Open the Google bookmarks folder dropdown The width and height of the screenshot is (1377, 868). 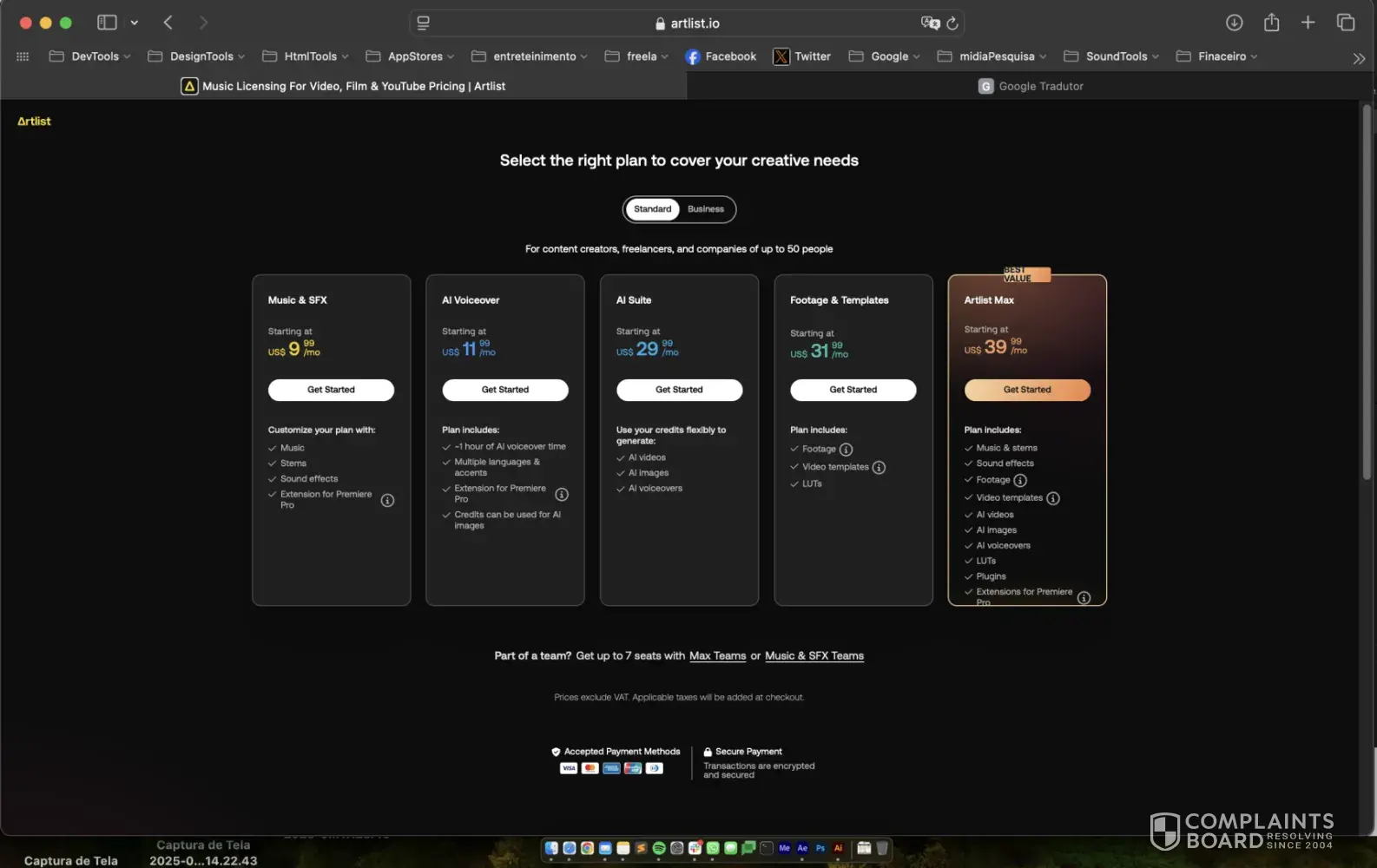[x=884, y=56]
